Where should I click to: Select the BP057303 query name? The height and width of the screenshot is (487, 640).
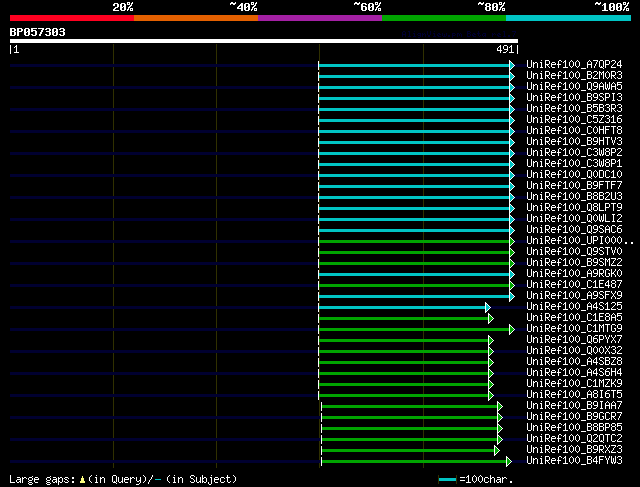[x=38, y=32]
